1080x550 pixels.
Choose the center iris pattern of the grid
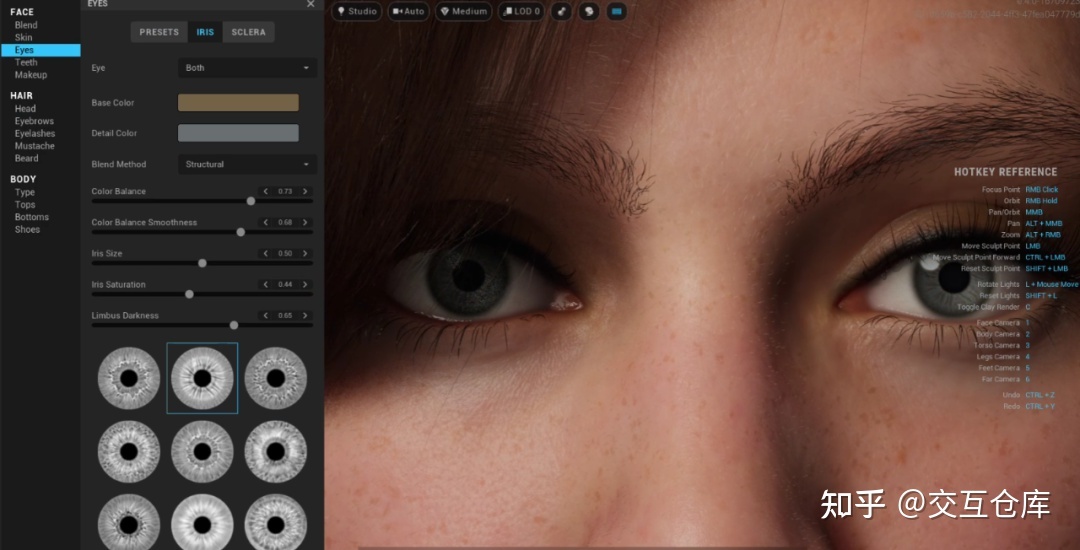(x=202, y=452)
